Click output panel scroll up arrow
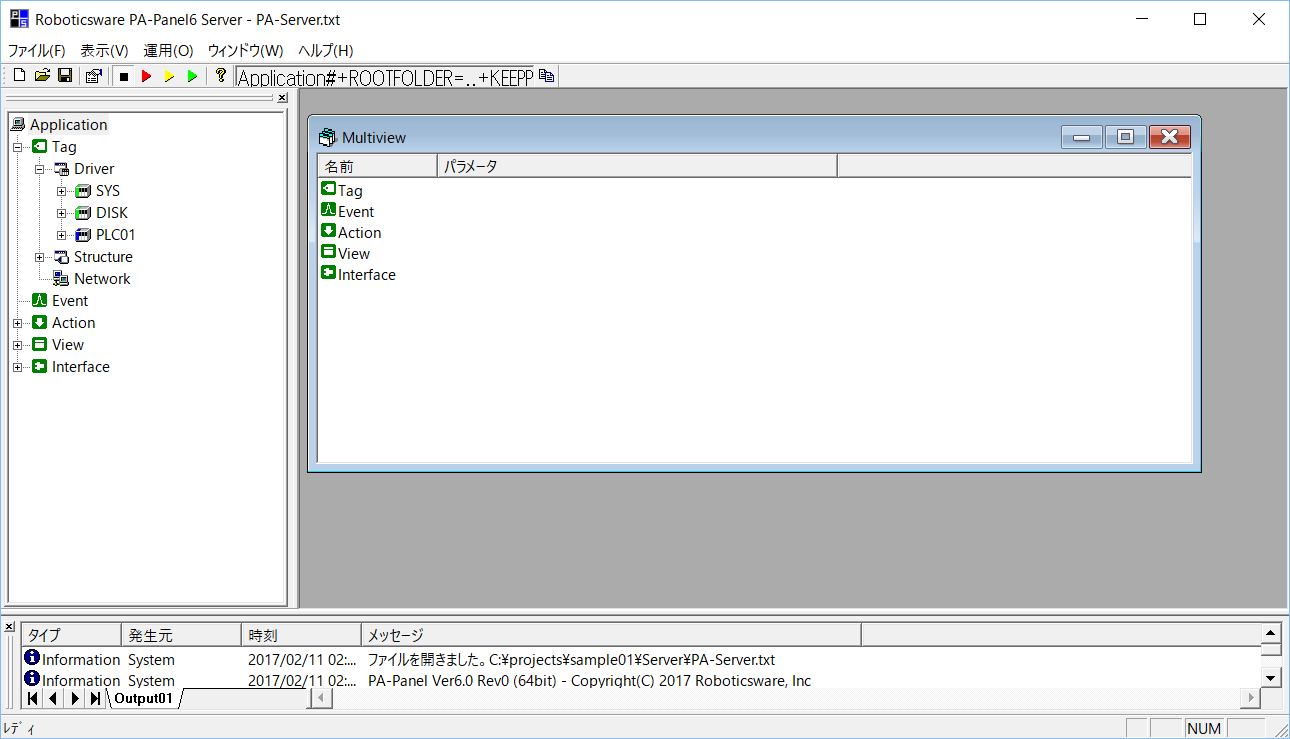 1271,634
